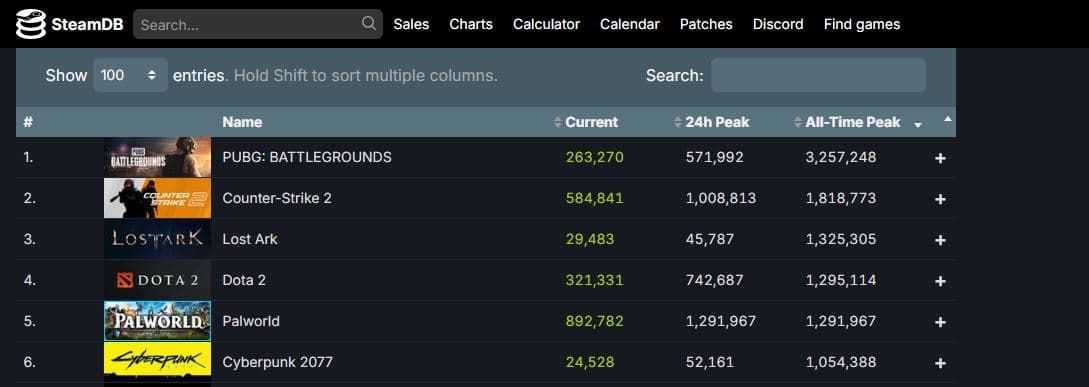Viewport: 1089px width, 387px height.
Task: Open Palworld name link
Action: 251,321
